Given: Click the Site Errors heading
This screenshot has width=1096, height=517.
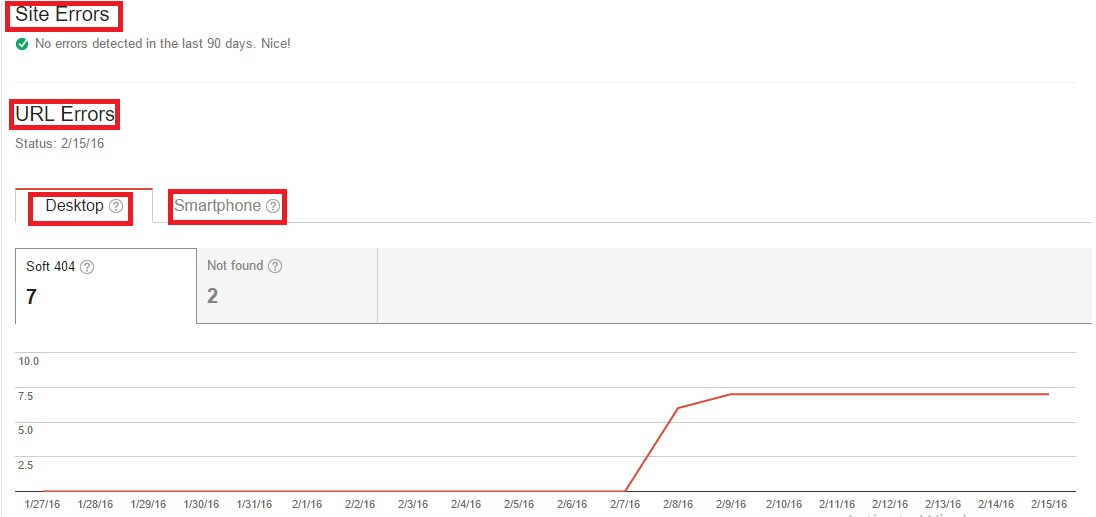Looking at the screenshot, I should coord(62,15).
